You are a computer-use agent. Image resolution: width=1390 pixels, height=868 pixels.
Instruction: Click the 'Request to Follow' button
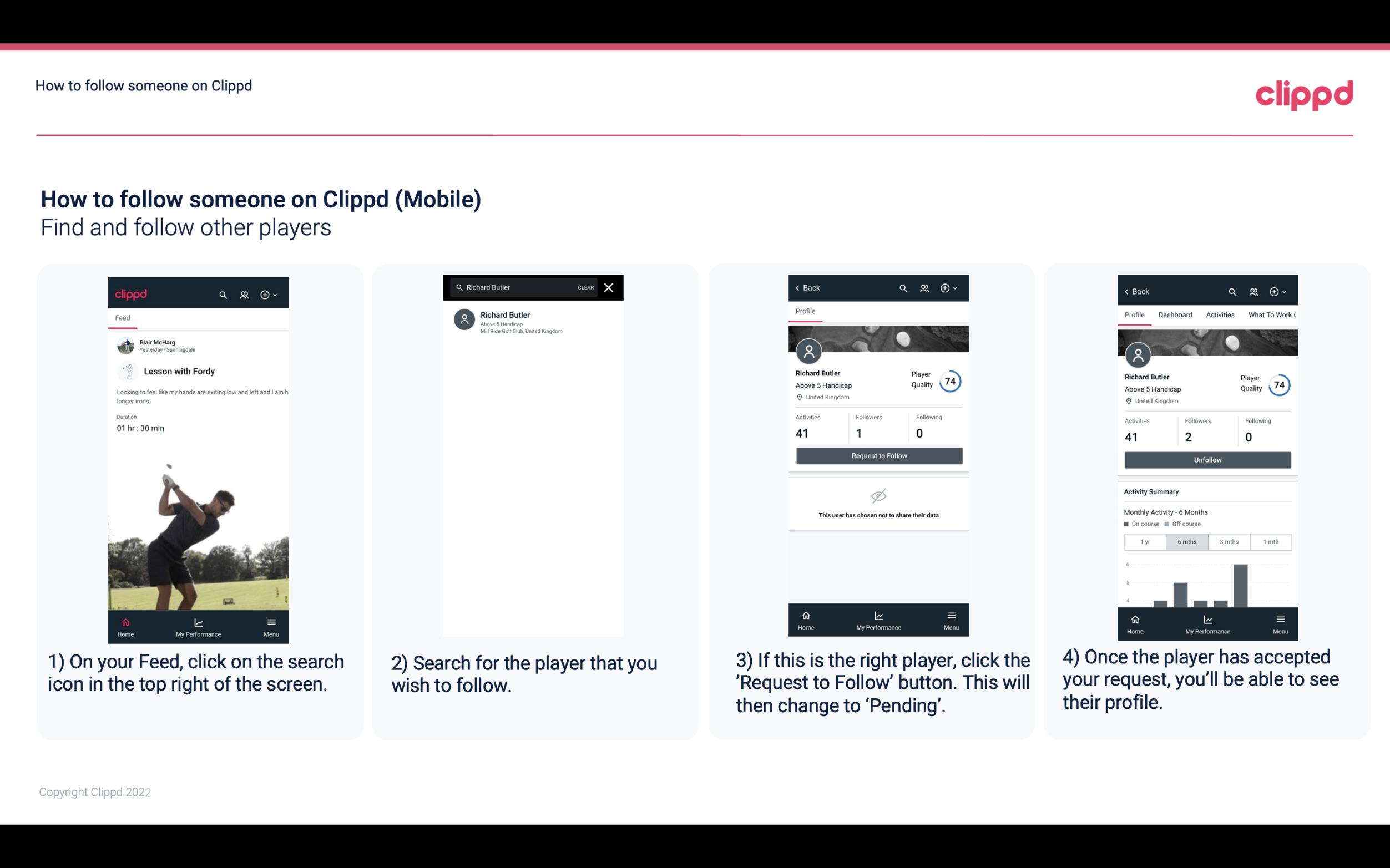point(878,455)
